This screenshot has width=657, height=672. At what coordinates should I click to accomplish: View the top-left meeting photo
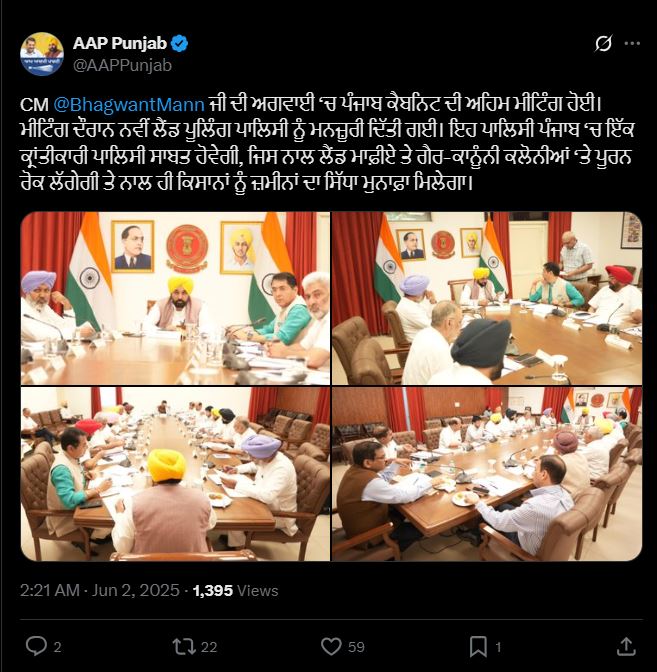pos(175,298)
